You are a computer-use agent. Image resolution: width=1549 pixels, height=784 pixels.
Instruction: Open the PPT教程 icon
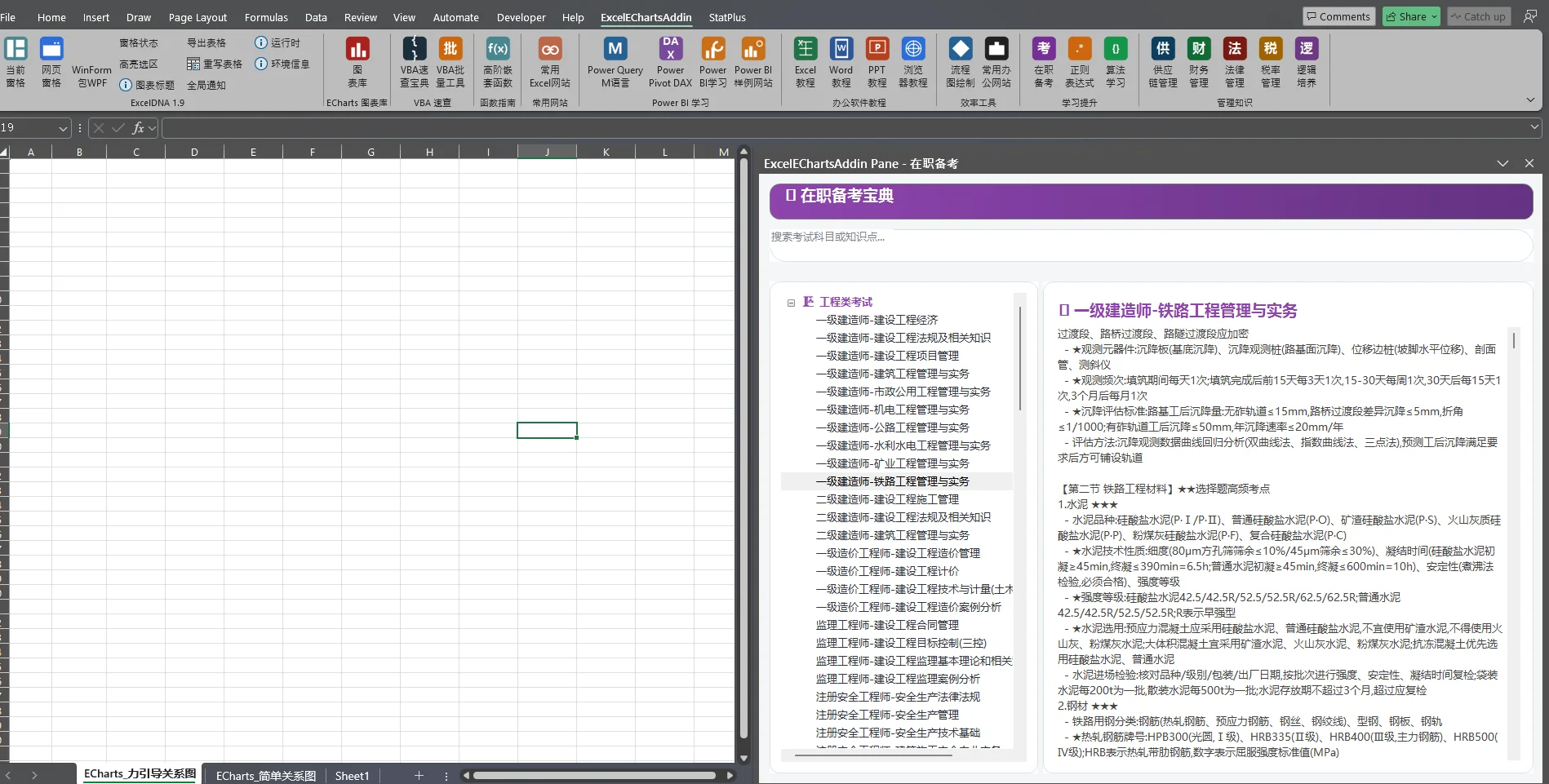[x=877, y=48]
